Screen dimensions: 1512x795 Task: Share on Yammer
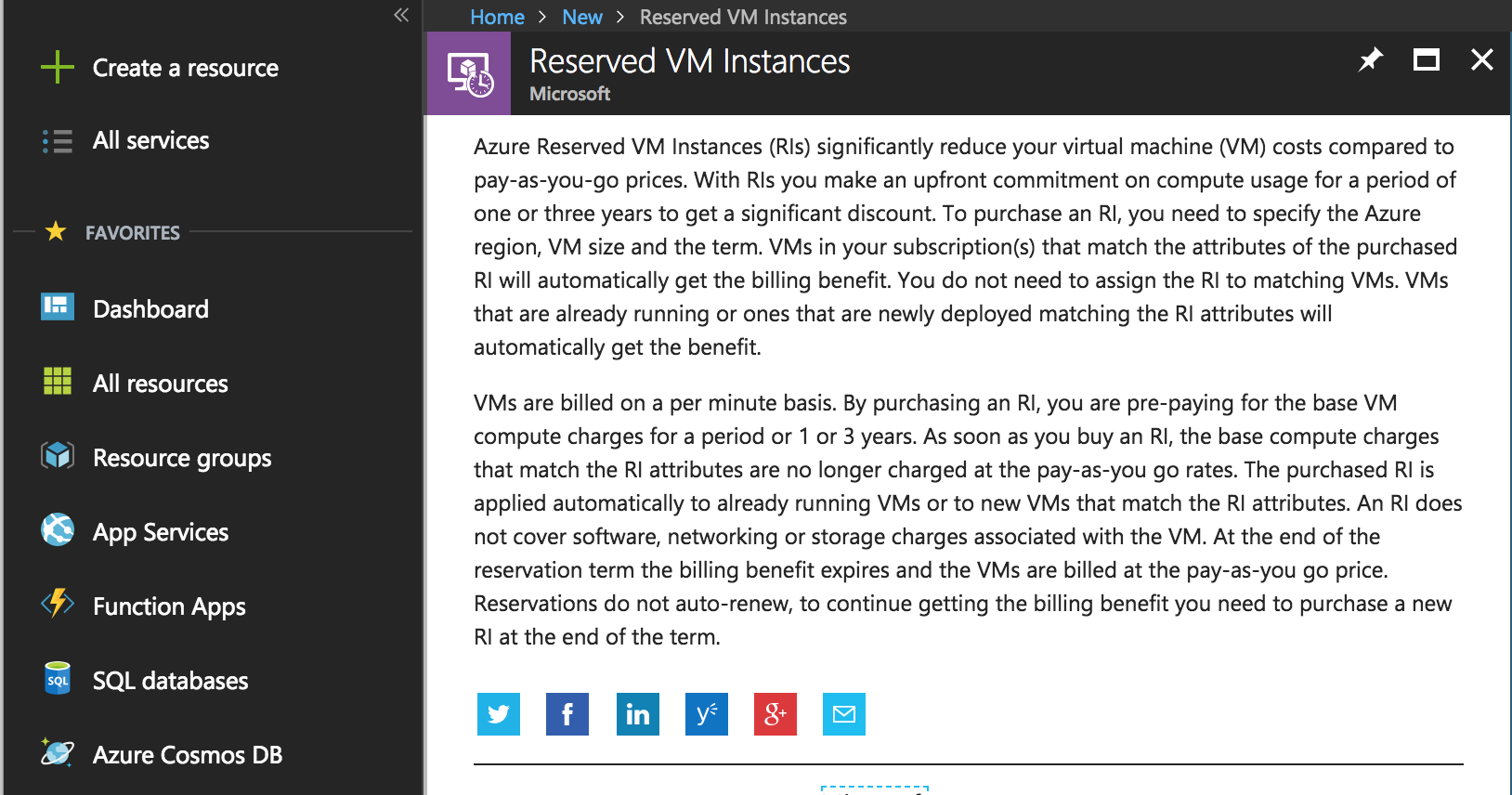(707, 714)
